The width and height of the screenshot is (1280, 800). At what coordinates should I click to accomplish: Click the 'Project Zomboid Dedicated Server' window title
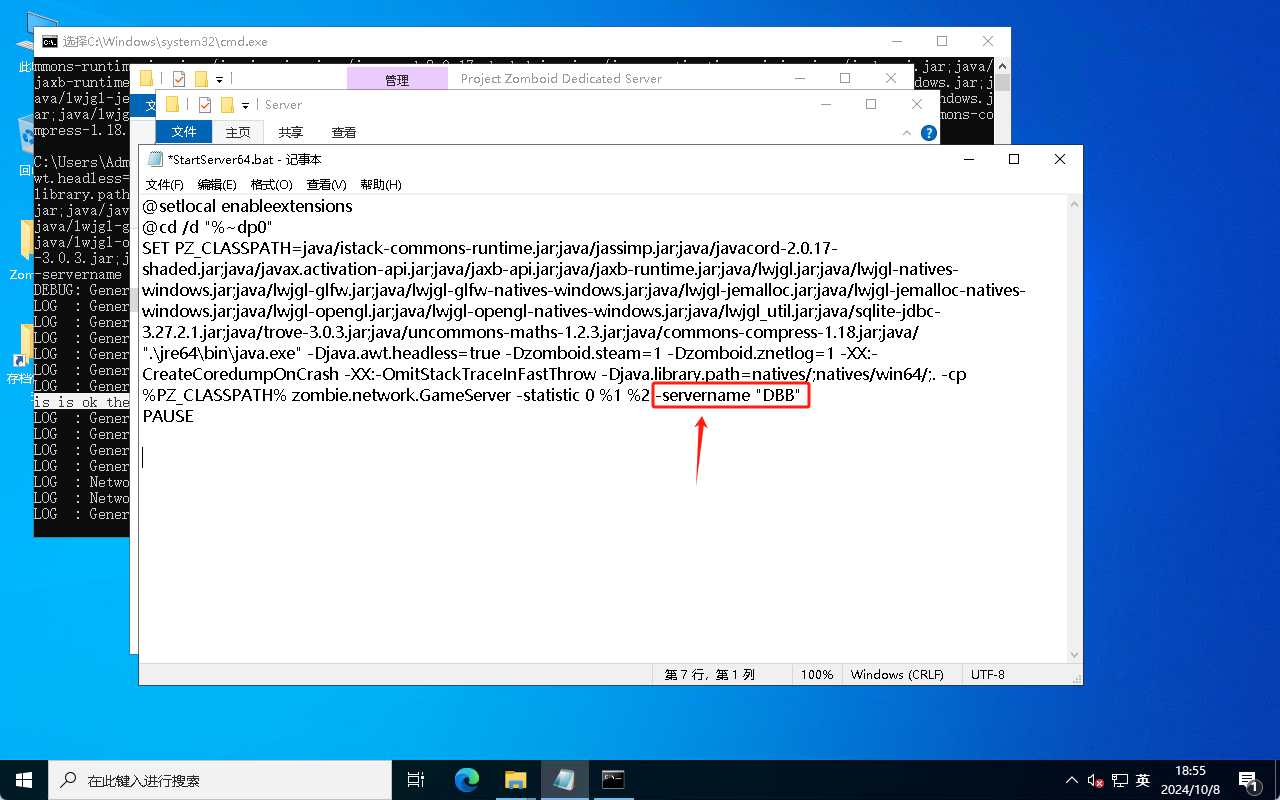point(561,79)
